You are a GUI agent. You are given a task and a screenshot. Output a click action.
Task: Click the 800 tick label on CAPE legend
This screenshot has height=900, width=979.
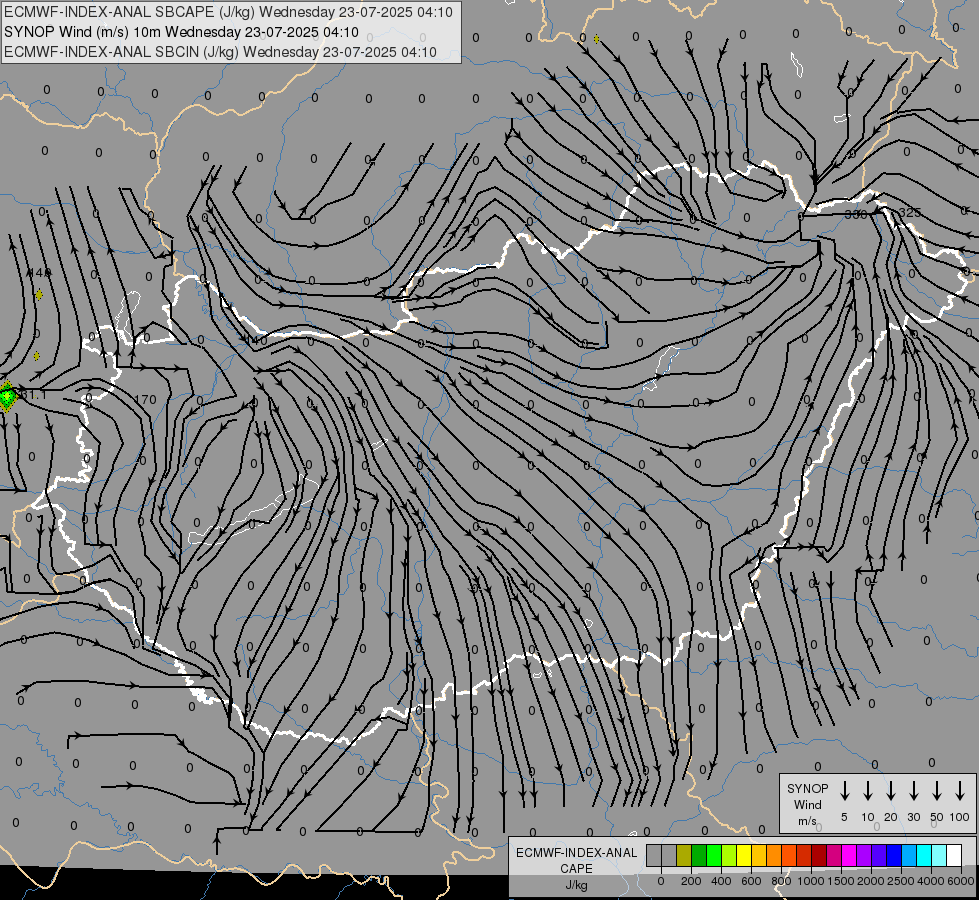[x=781, y=881]
